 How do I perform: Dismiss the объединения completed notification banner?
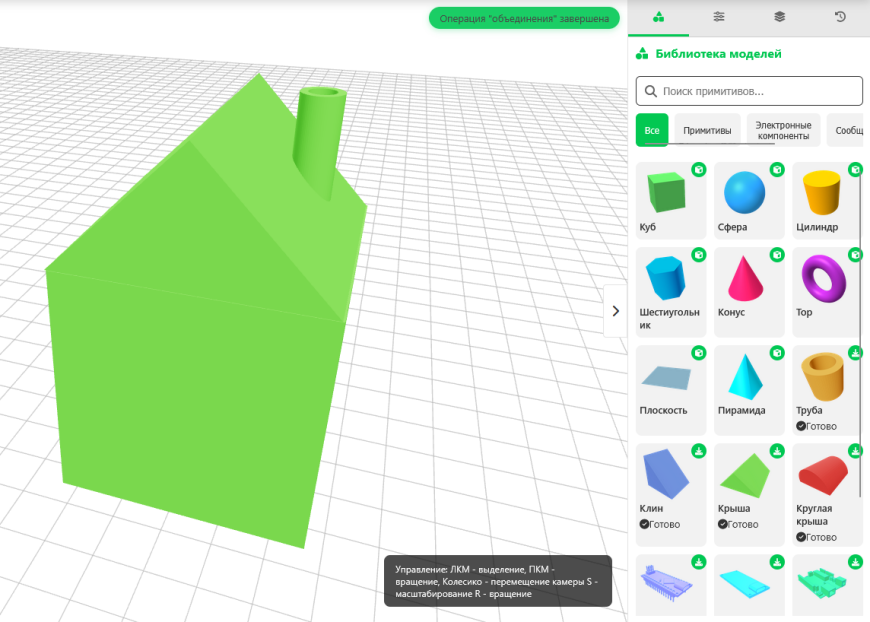click(524, 18)
